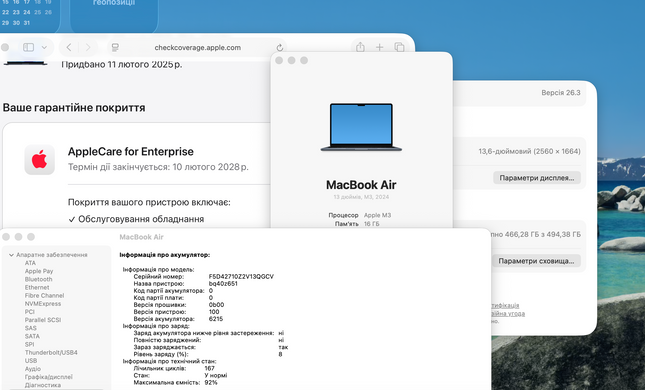Image resolution: width=645 pixels, height=390 pixels.
Task: Click cycle count value 167
Action: click(209, 368)
